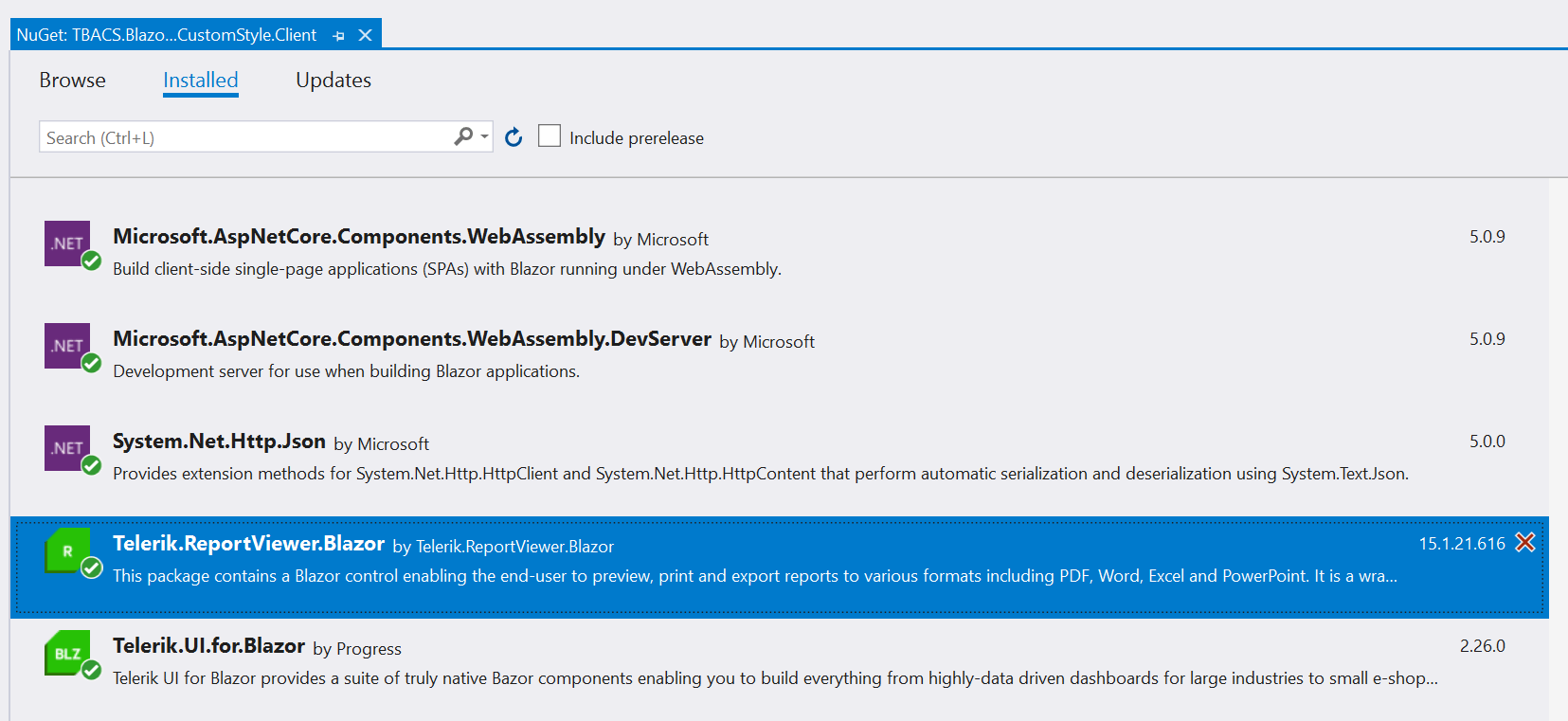This screenshot has height=721, width=1568.
Task: Click the 'This package contains a Blazor control' description
Action: point(755,576)
